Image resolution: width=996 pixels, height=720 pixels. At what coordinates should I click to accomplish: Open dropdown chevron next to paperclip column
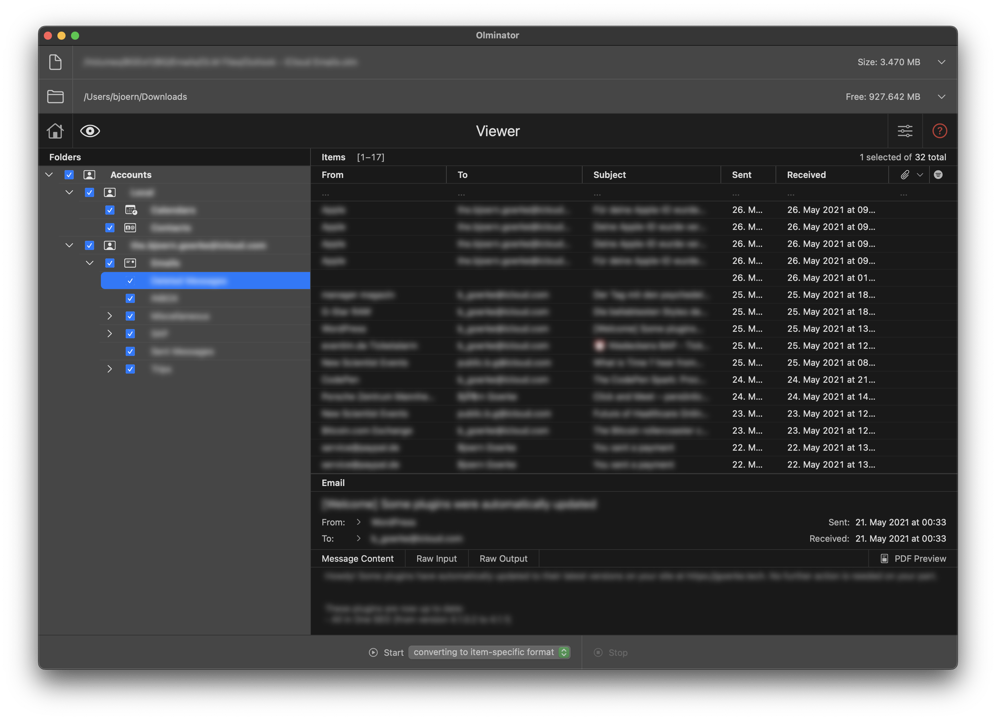pos(920,175)
